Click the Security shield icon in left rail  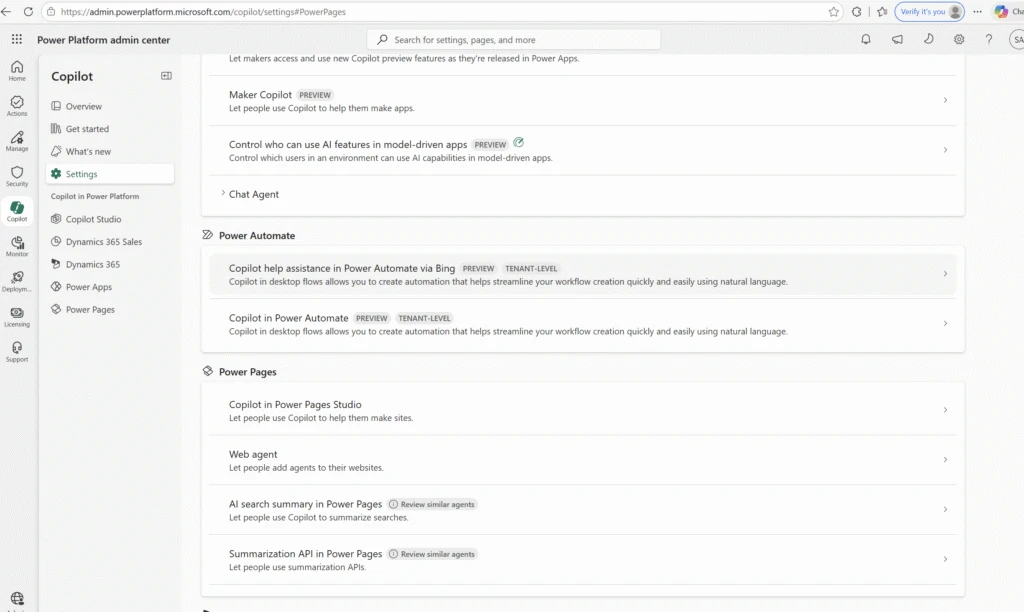click(17, 173)
